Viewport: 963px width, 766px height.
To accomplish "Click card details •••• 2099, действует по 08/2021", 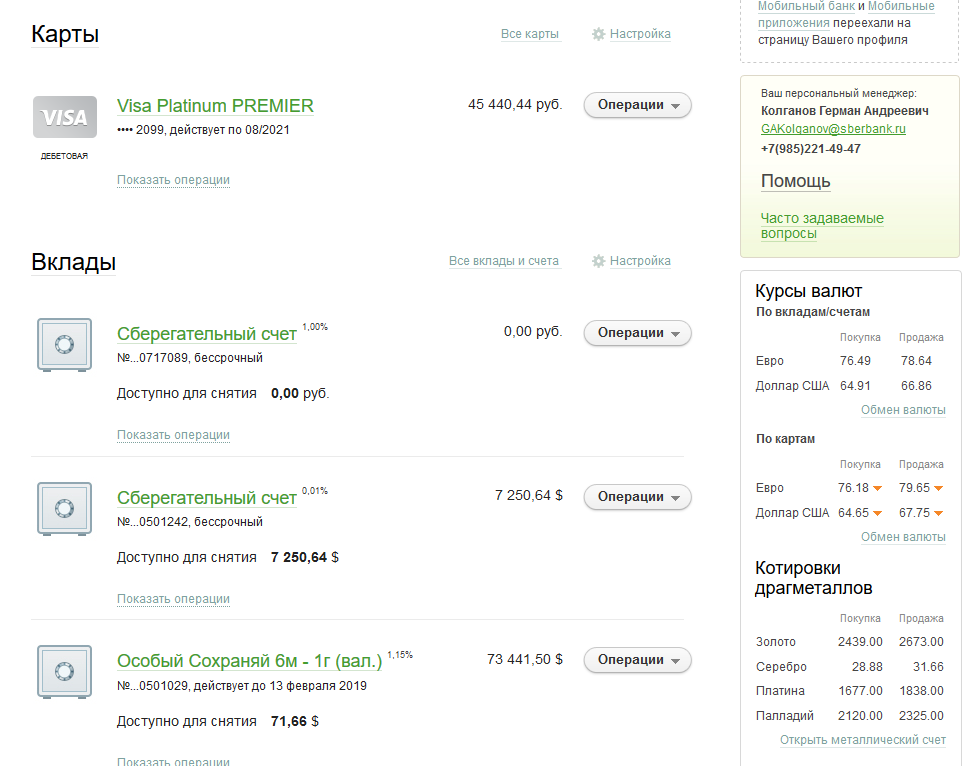I will pos(203,130).
